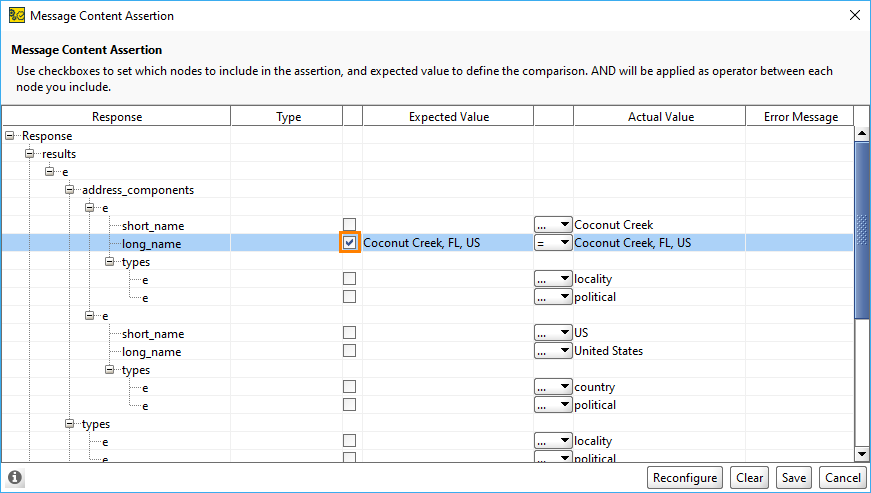Check the country type node checkbox
The width and height of the screenshot is (871, 493).
click(x=349, y=386)
